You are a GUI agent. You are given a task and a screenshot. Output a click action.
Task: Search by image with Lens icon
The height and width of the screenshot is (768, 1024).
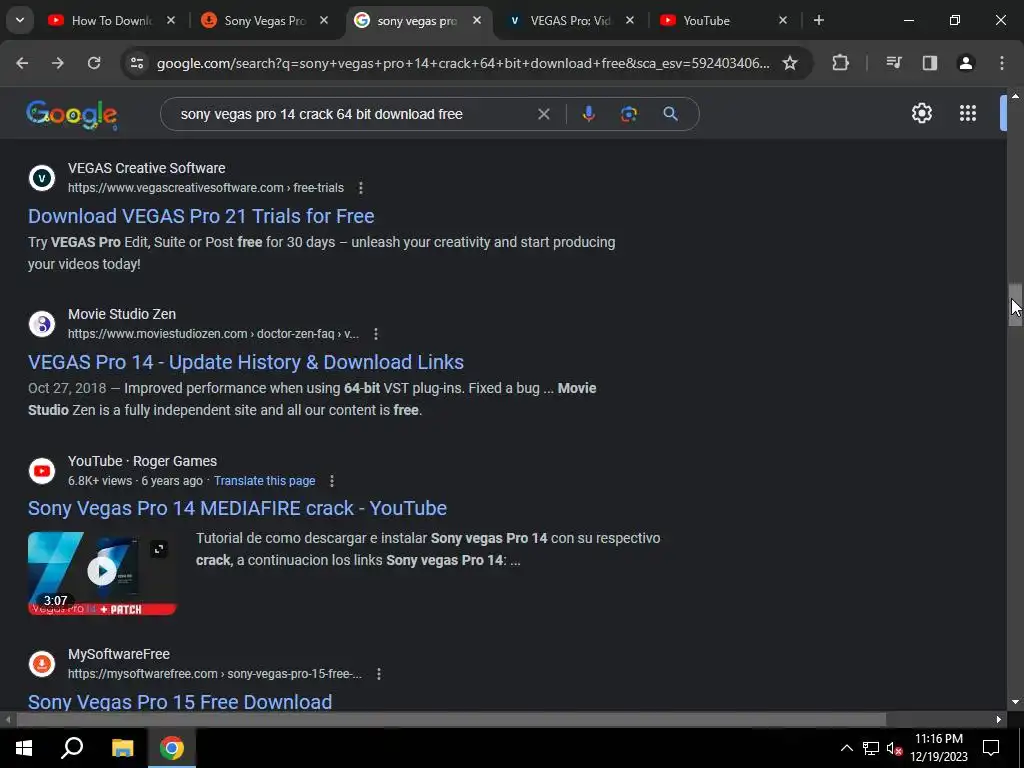coord(629,114)
